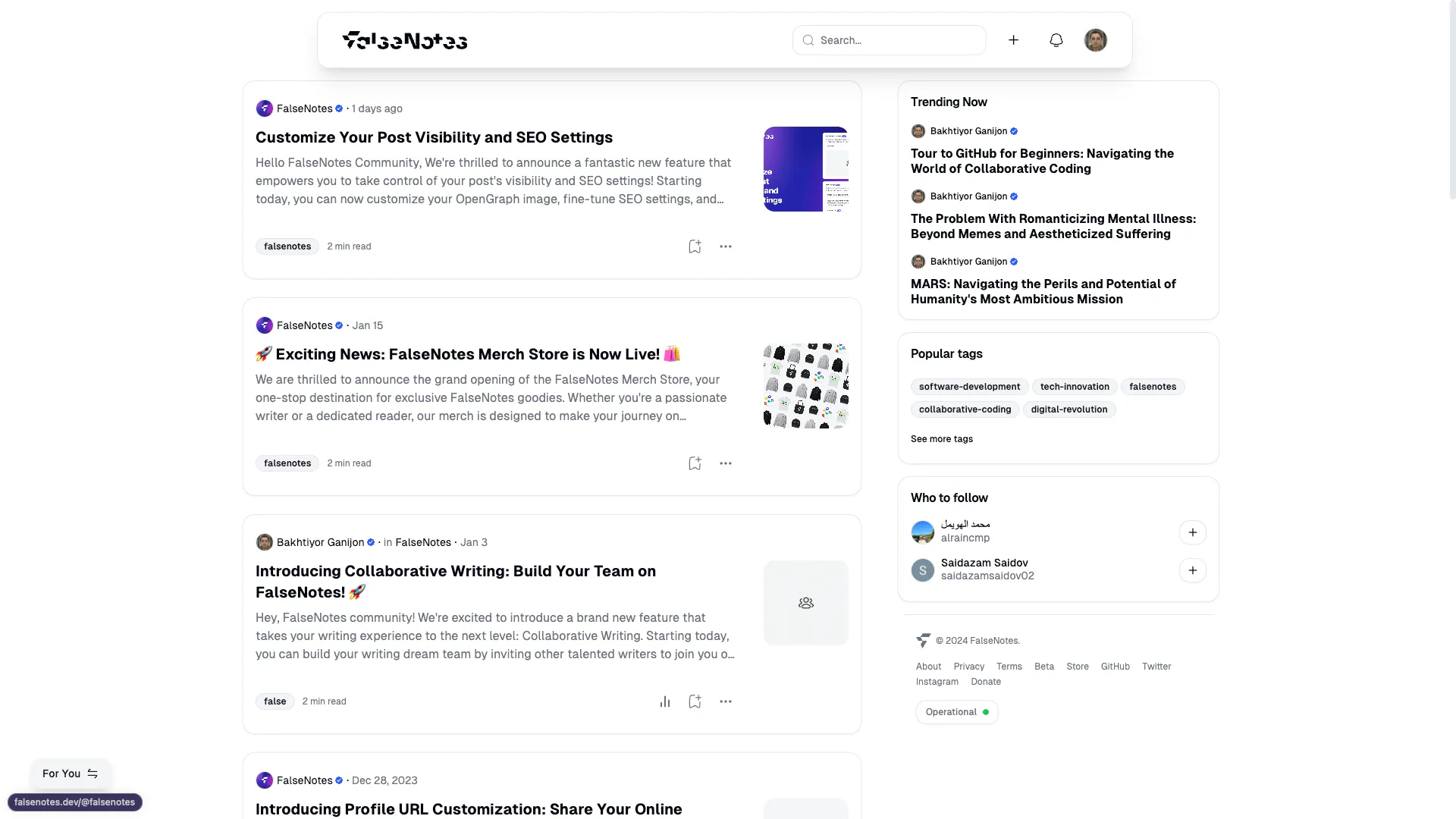The image size is (1456, 819).
Task: Click the false tag on Collaborative Writing post
Action: click(x=275, y=701)
